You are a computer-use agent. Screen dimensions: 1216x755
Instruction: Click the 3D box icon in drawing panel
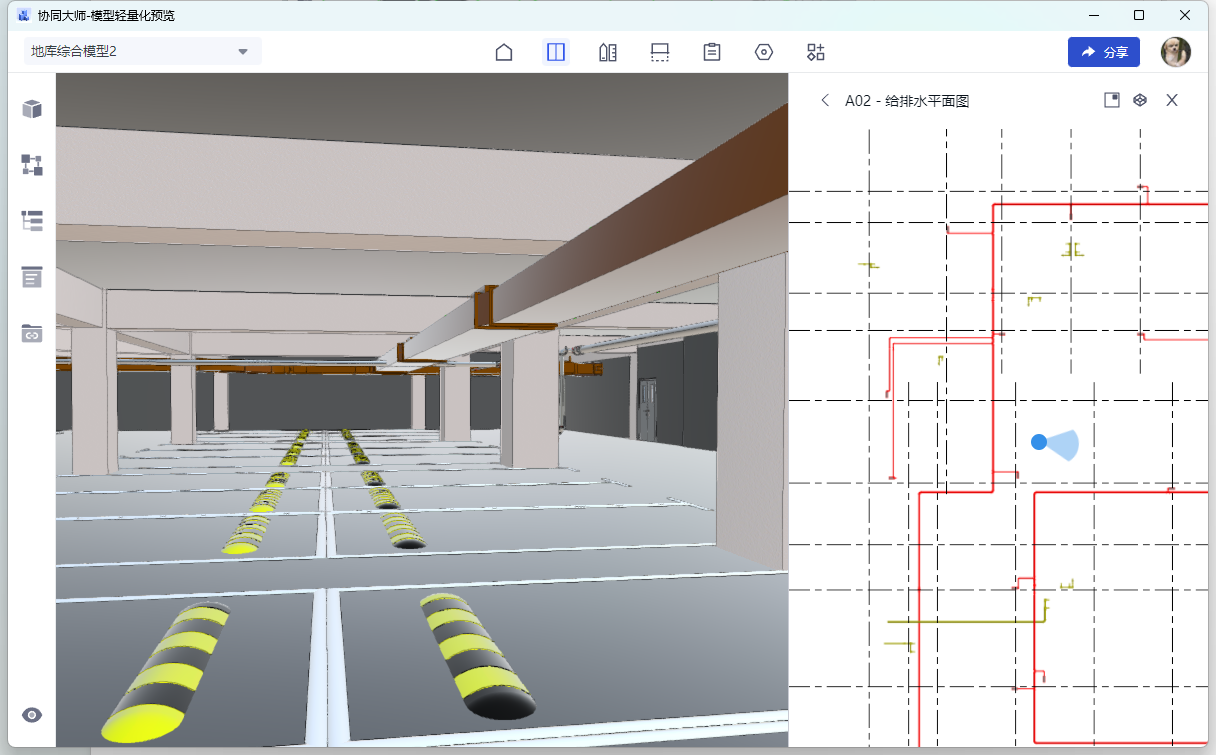pos(1140,100)
